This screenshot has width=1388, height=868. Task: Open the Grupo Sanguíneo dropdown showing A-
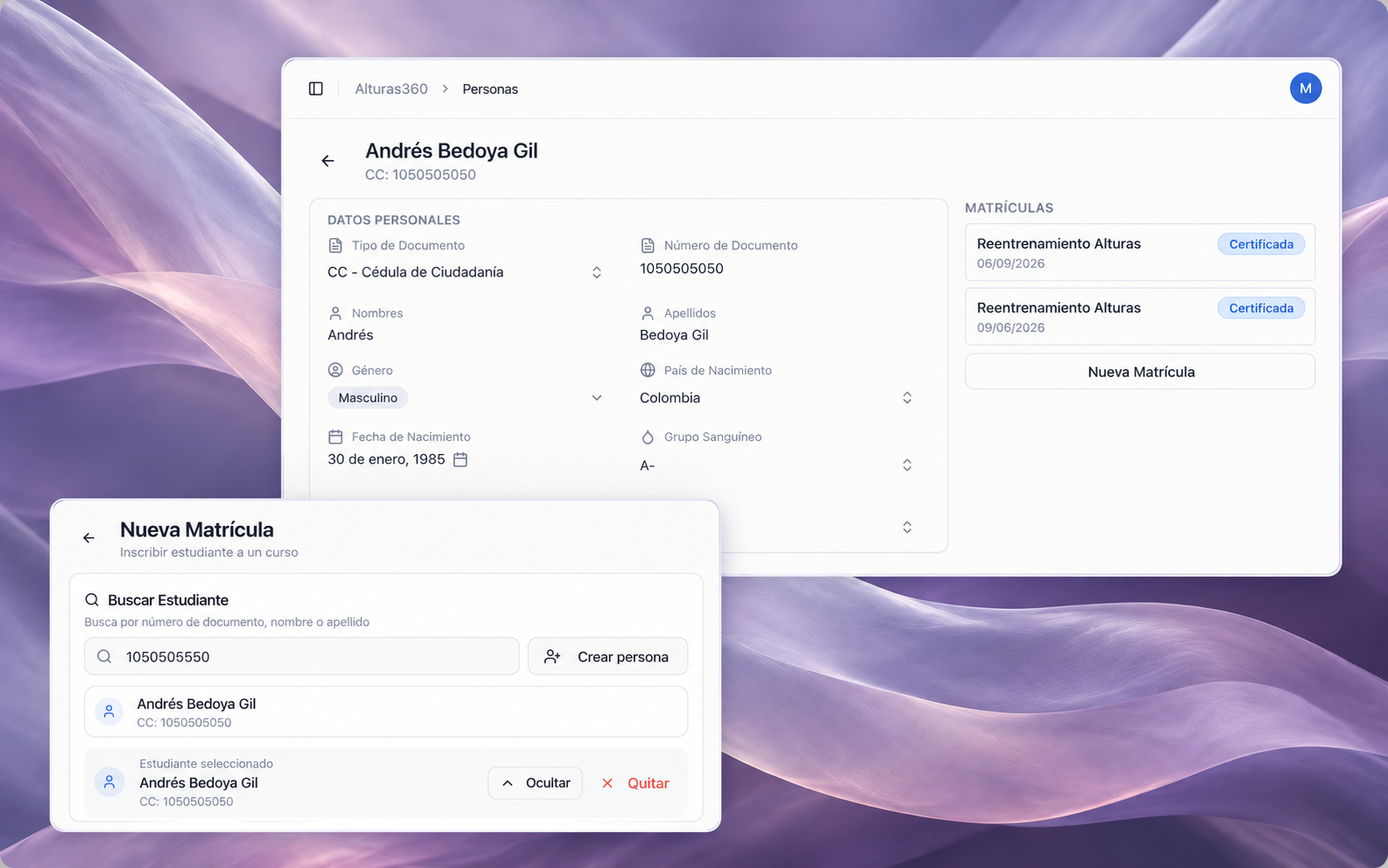pos(777,465)
